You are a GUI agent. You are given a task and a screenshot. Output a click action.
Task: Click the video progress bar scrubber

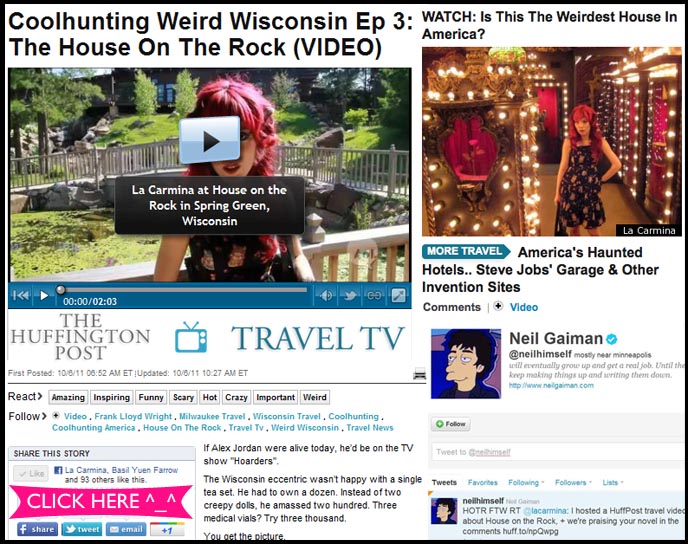[61, 290]
